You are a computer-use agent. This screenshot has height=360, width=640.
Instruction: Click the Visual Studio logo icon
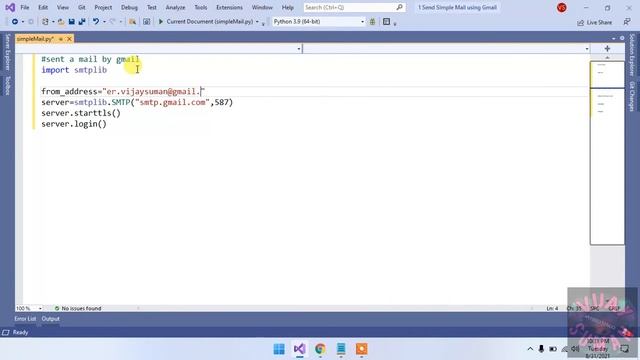coord(10,7)
